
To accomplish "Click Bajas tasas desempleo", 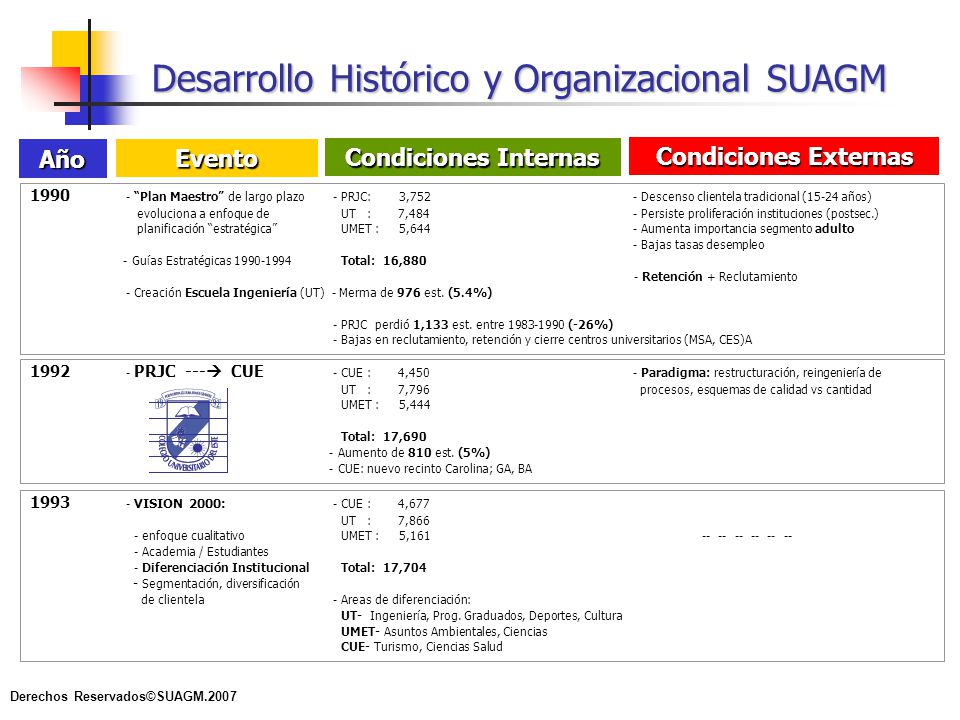I will pos(699,245).
